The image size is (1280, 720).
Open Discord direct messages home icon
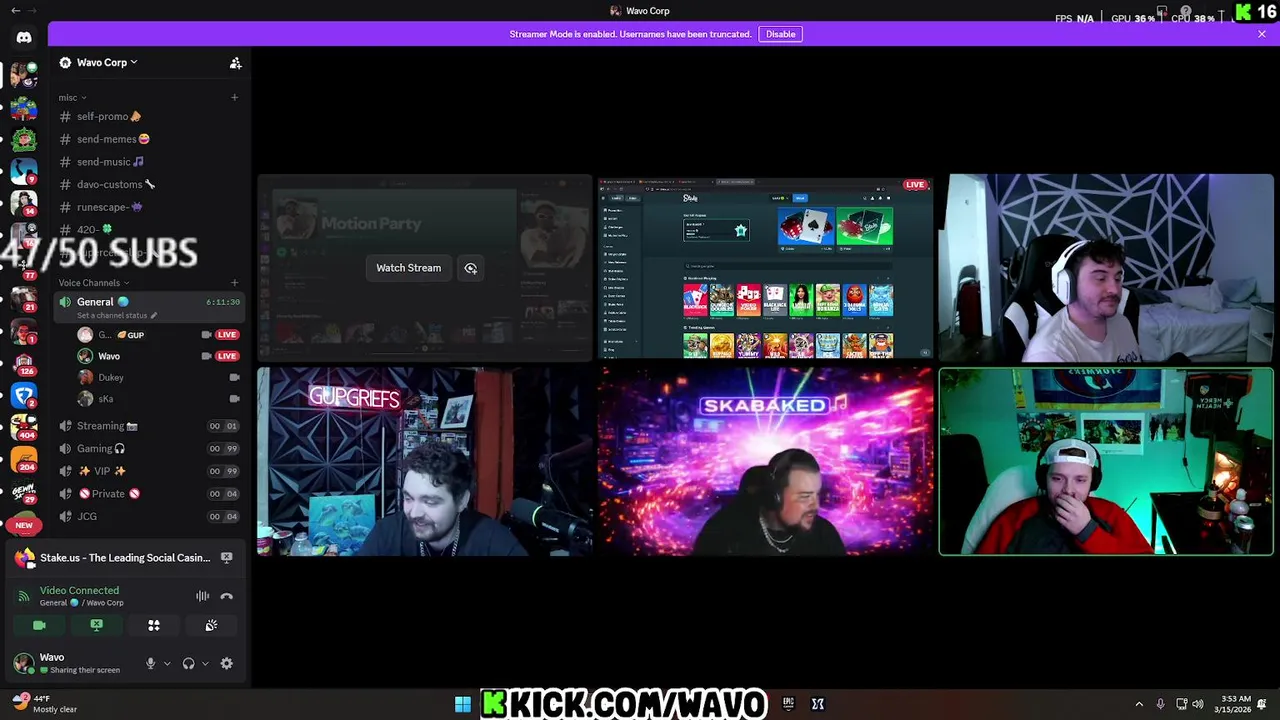tap(24, 38)
